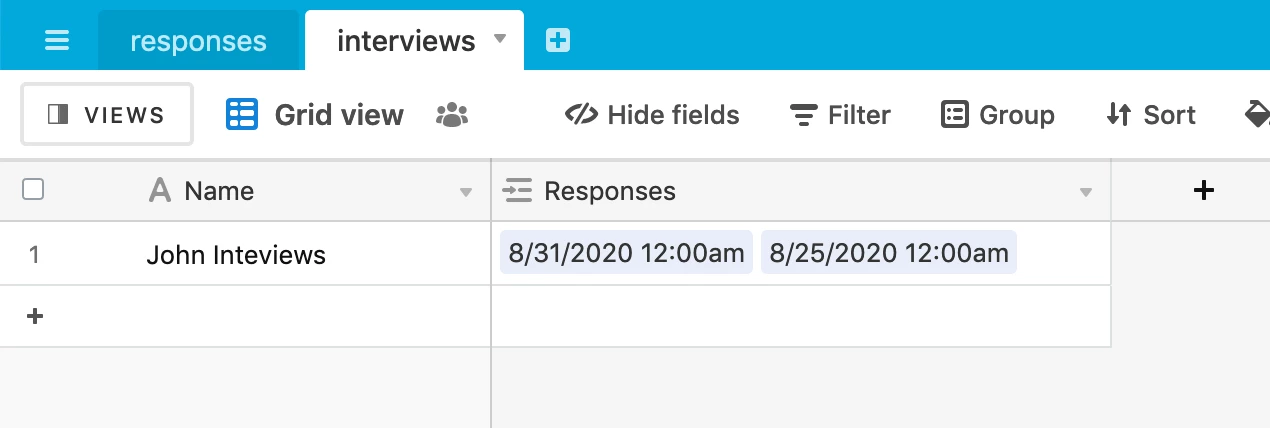
Task: Select the interviews tab
Action: tap(406, 41)
